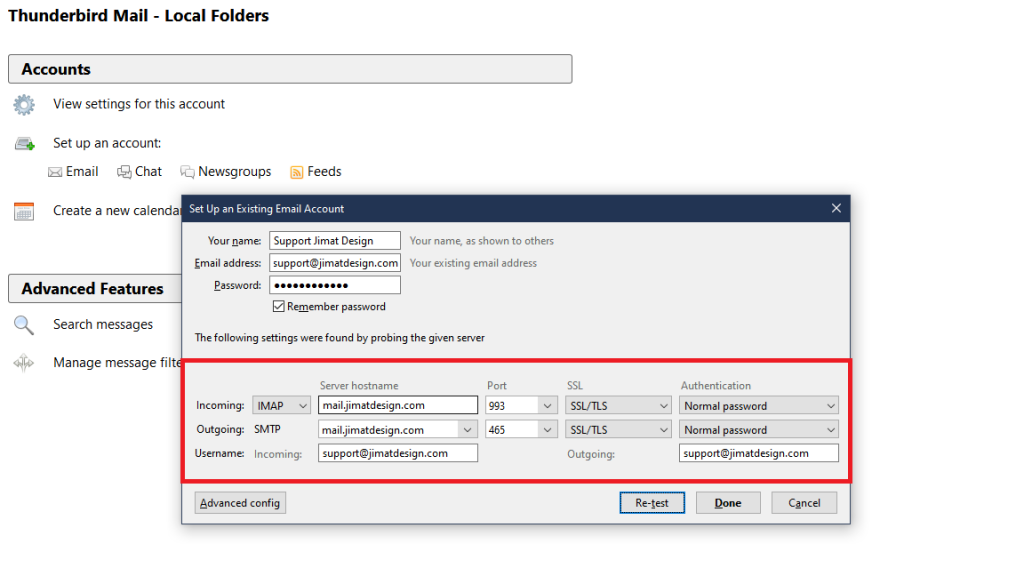Click the Email envelope icon

(55, 172)
